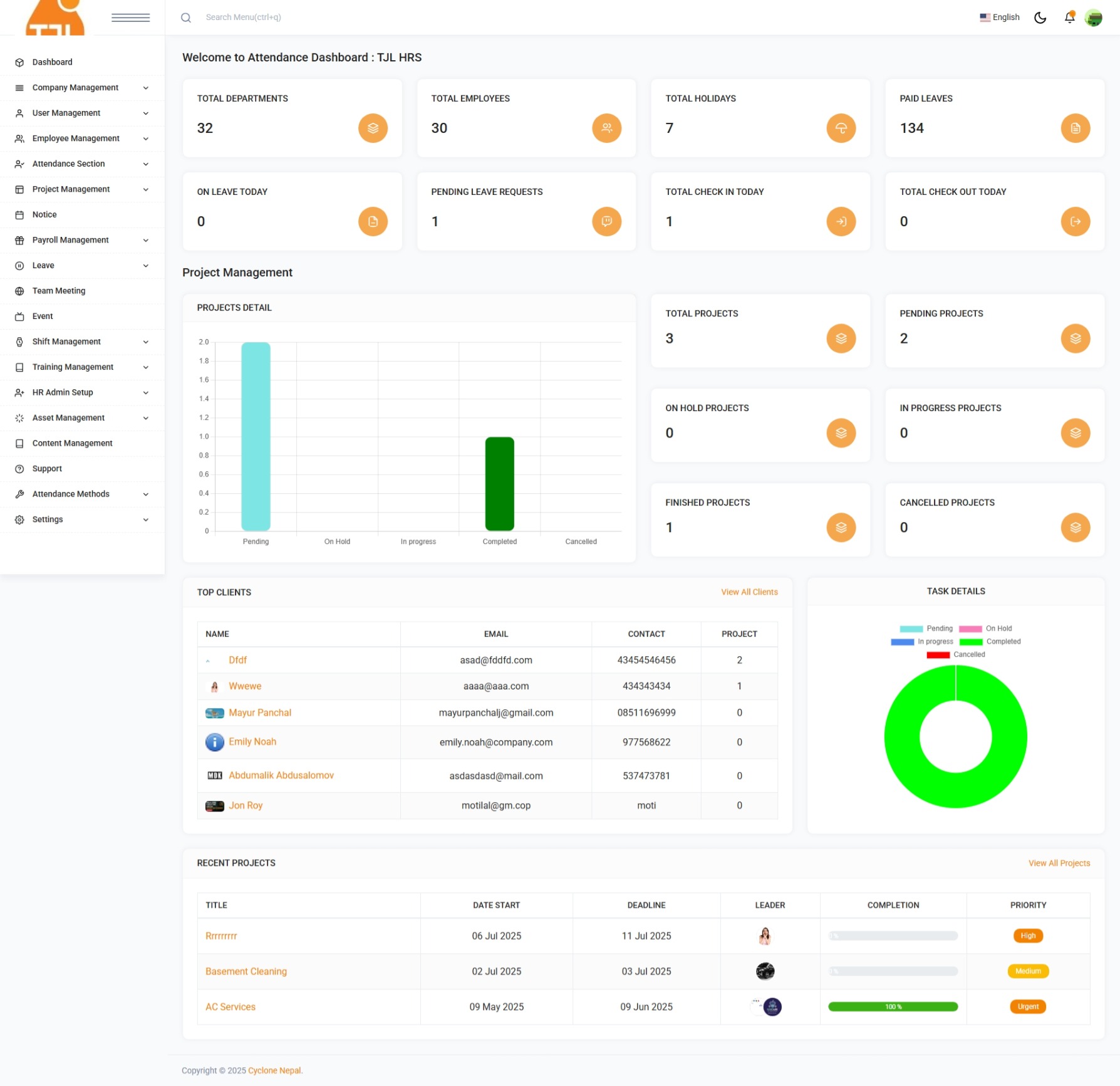Screen dimensions: 1120x1086
Task: Click the Payroll Management gift icon
Action: click(x=18, y=240)
